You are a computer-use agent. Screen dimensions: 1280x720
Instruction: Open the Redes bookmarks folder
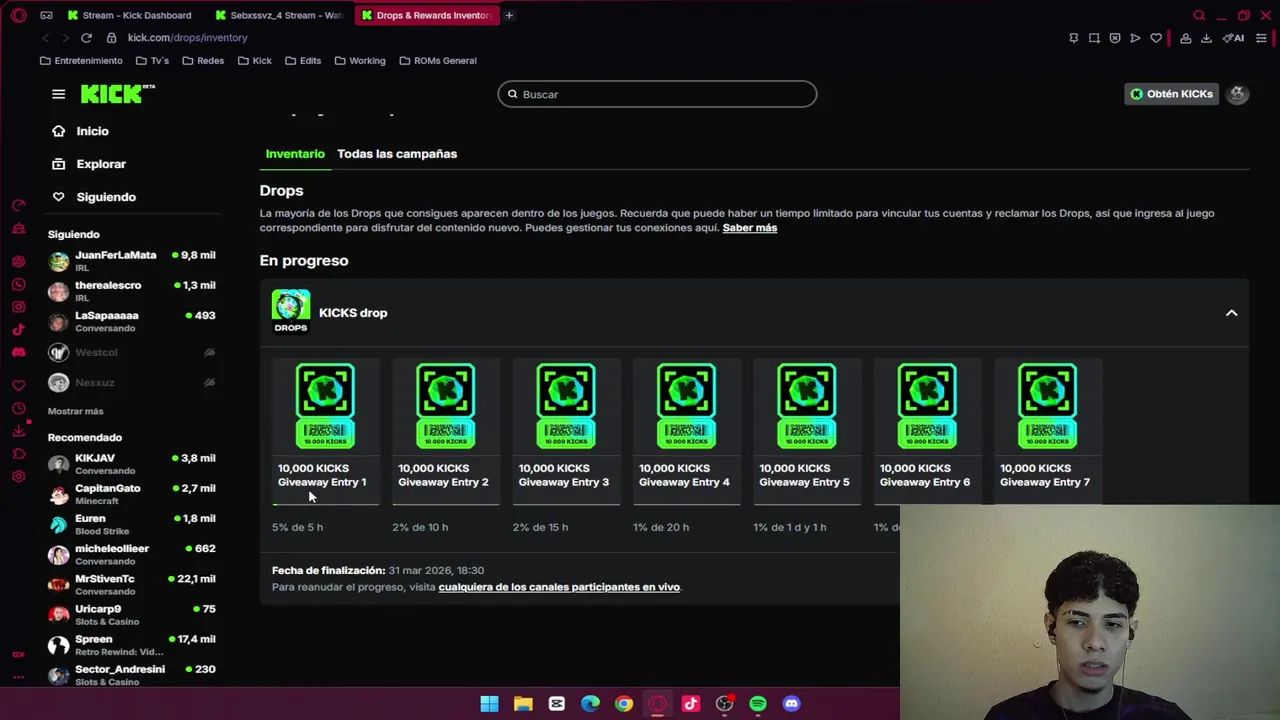203,61
